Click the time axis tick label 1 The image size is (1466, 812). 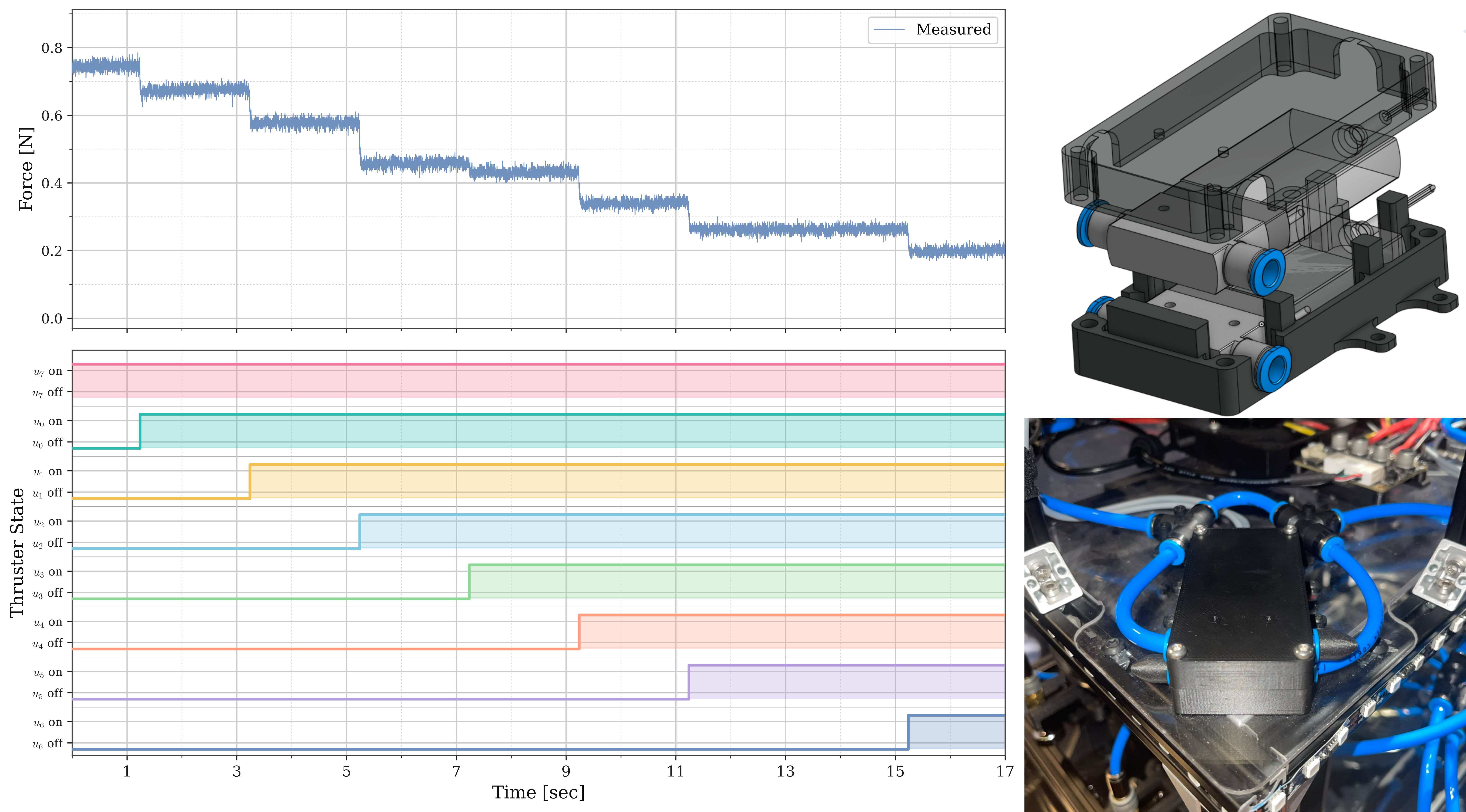pos(127,772)
